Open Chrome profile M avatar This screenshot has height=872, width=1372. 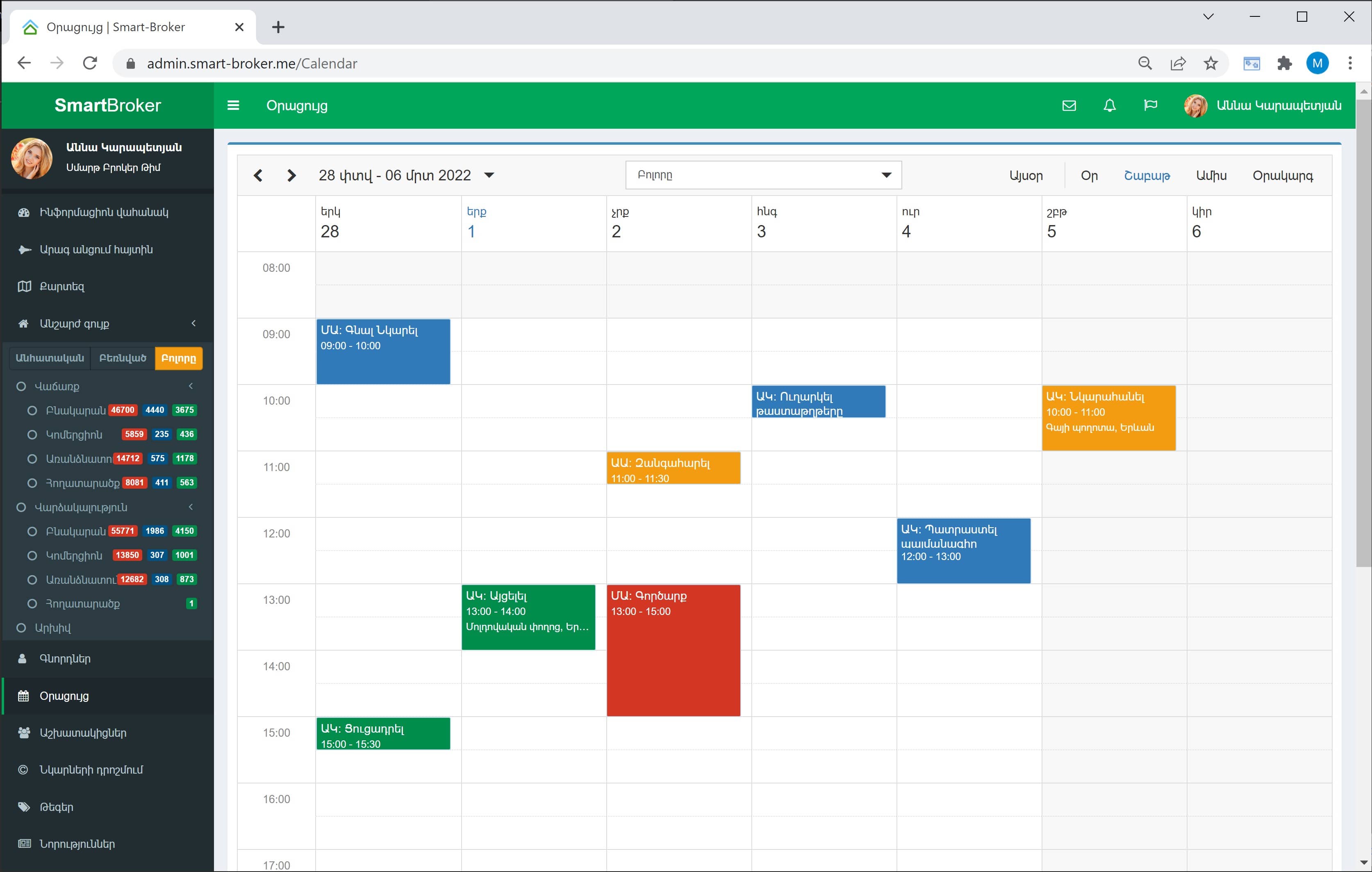[1317, 63]
